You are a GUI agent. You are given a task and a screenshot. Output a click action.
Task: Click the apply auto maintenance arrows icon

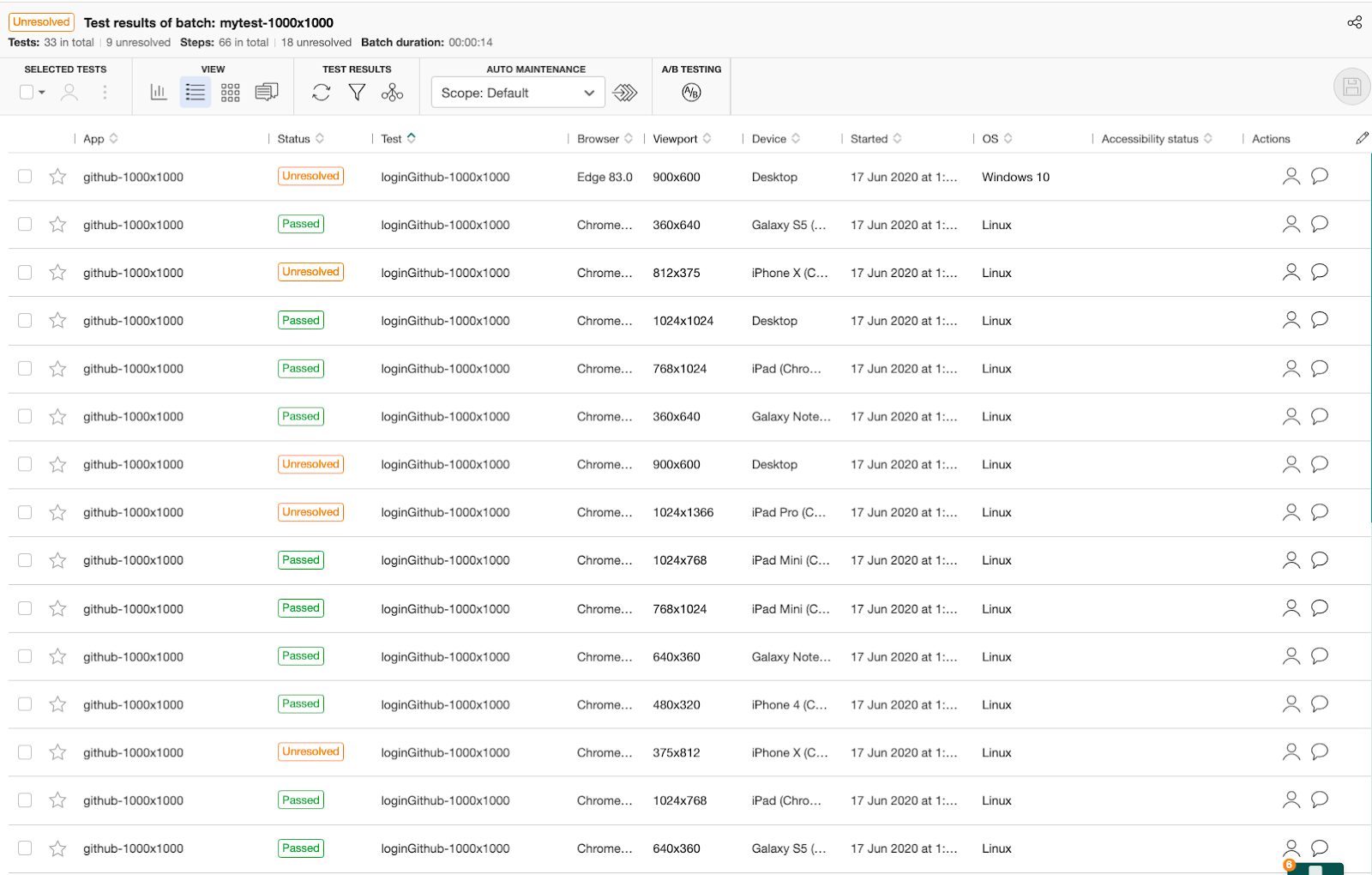[625, 93]
